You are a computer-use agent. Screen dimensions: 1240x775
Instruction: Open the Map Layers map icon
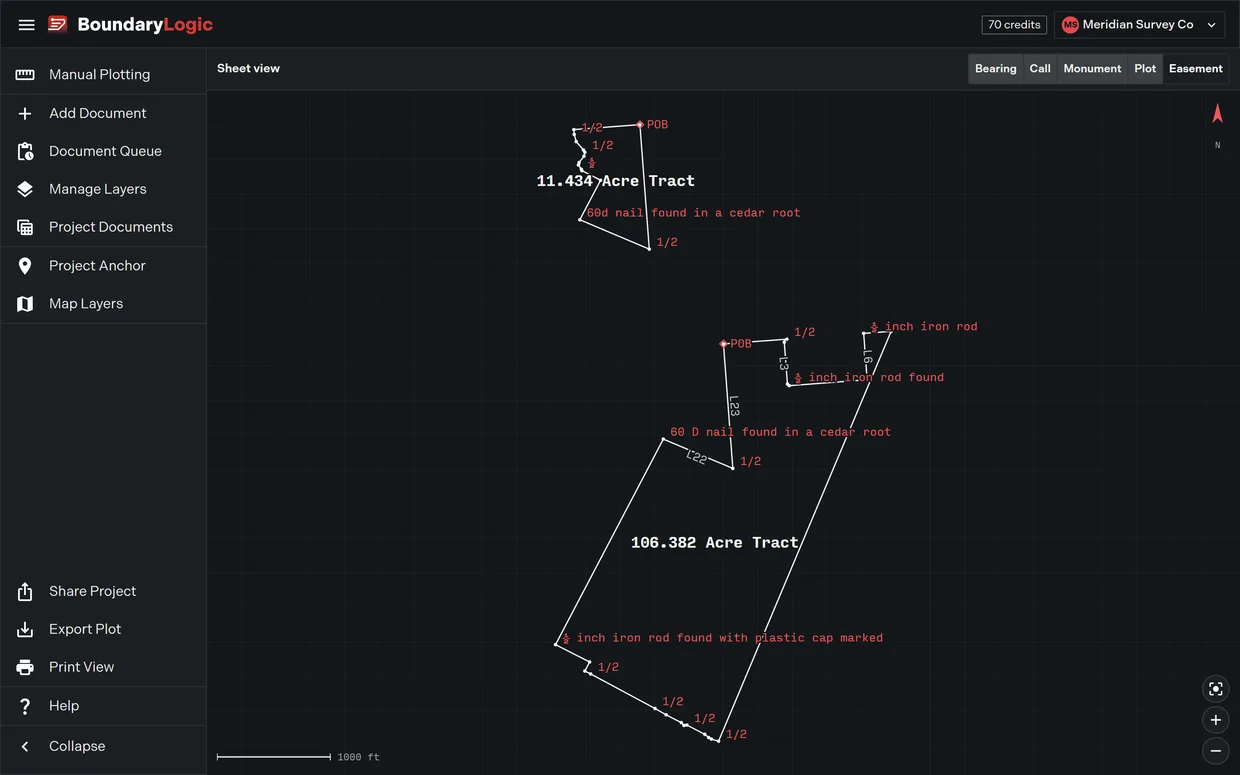[25, 303]
